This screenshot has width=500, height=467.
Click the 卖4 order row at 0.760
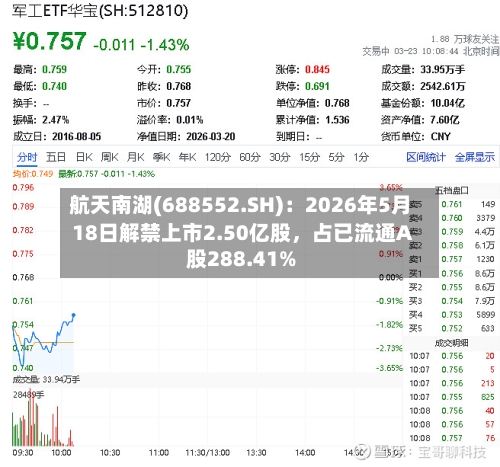pyautogui.click(x=452, y=218)
